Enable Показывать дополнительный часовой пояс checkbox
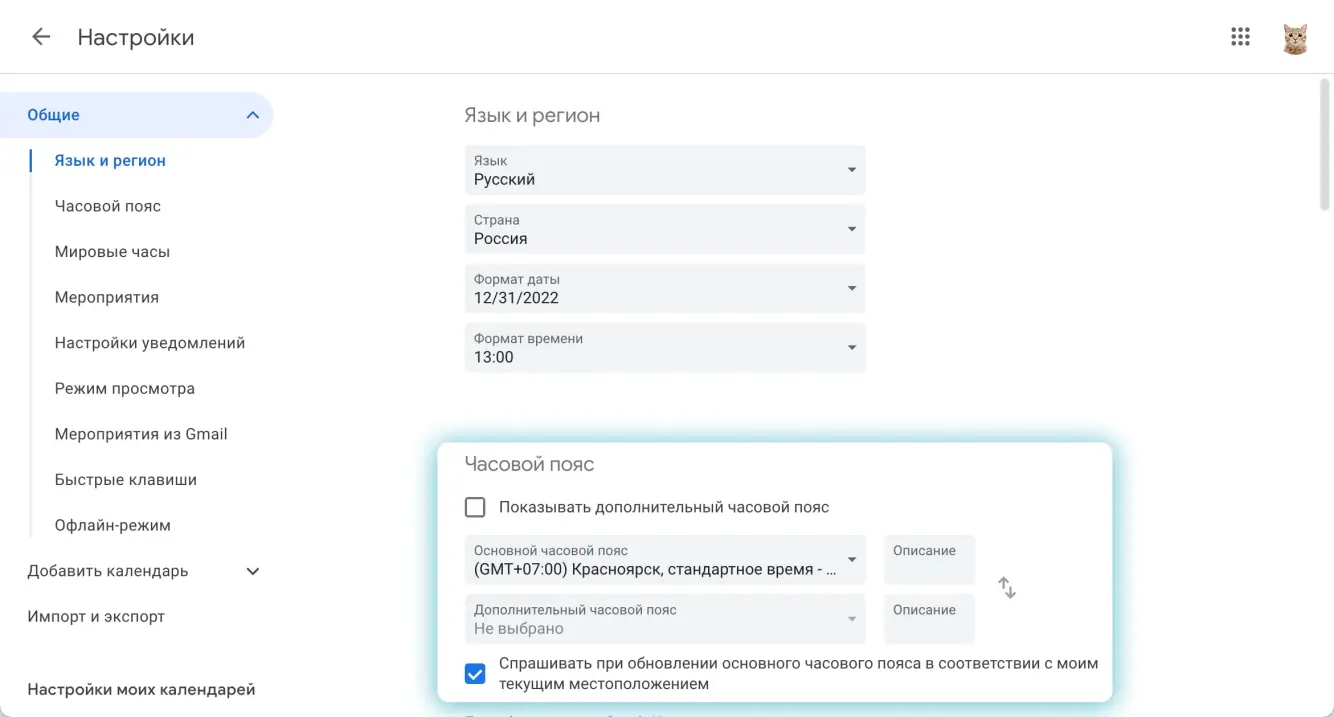 click(x=475, y=507)
